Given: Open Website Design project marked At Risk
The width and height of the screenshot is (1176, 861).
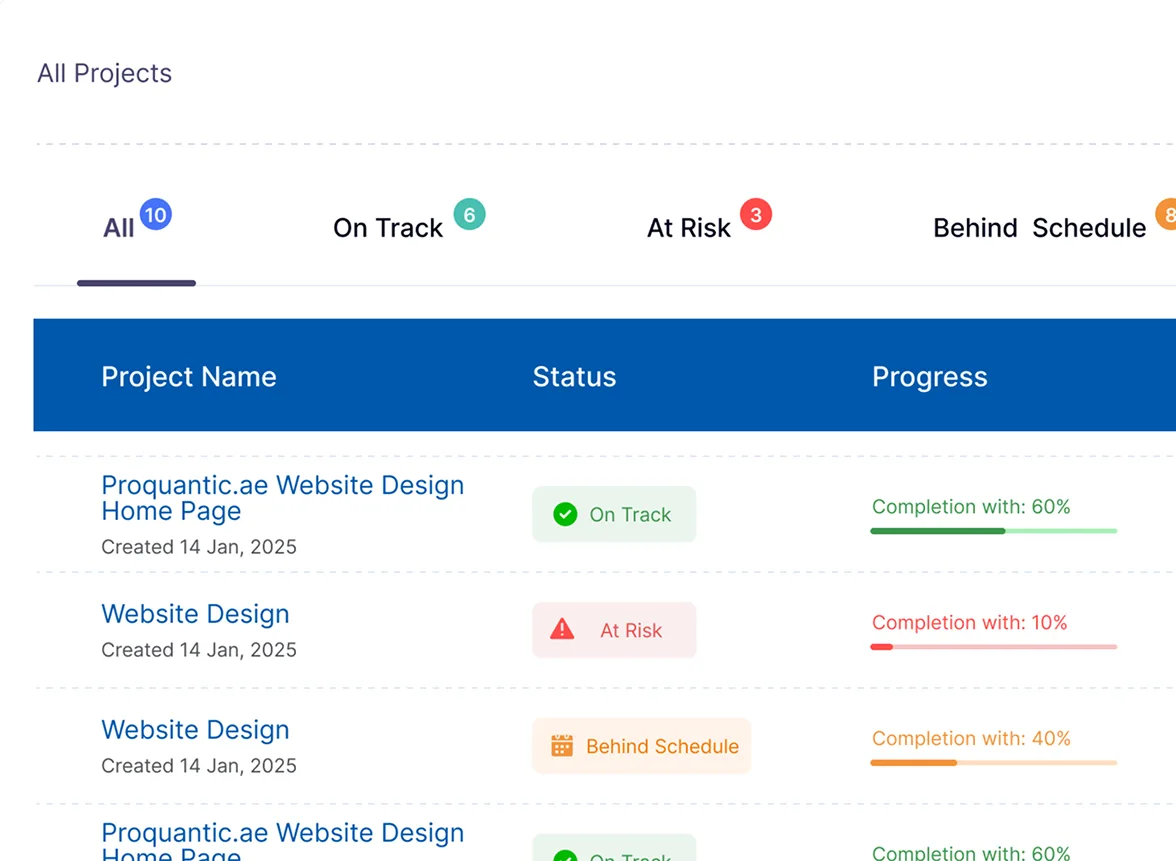Looking at the screenshot, I should tap(195, 614).
